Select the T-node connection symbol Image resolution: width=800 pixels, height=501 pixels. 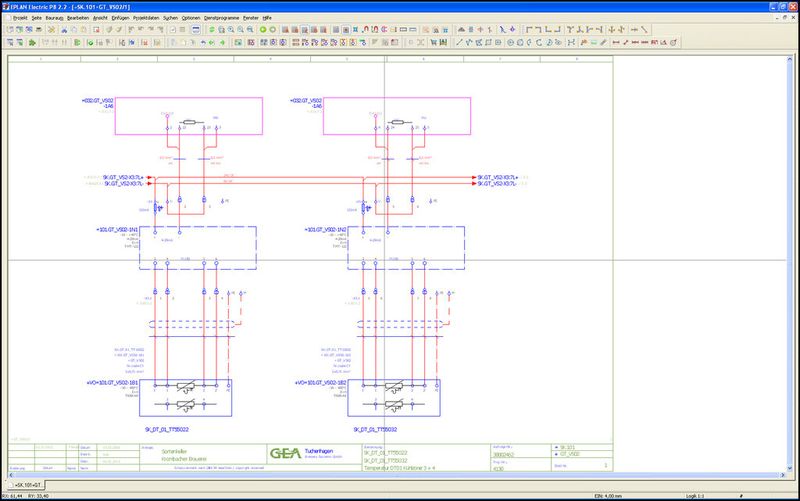click(x=571, y=30)
